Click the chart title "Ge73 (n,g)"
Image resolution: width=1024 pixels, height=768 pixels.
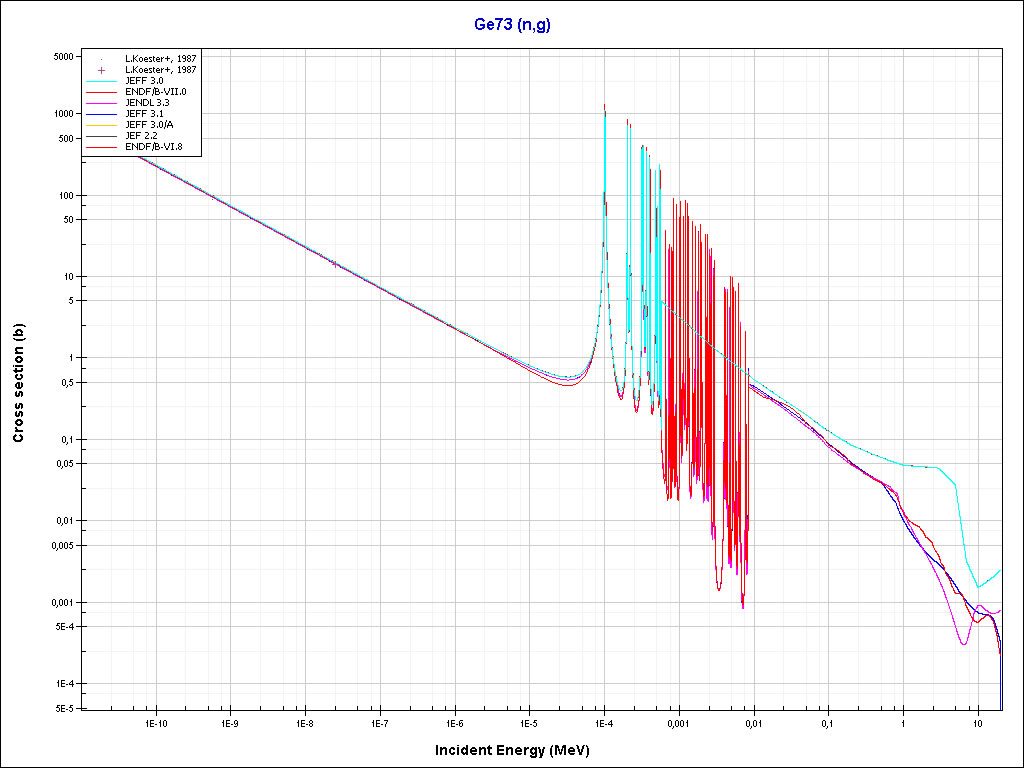tap(512, 25)
